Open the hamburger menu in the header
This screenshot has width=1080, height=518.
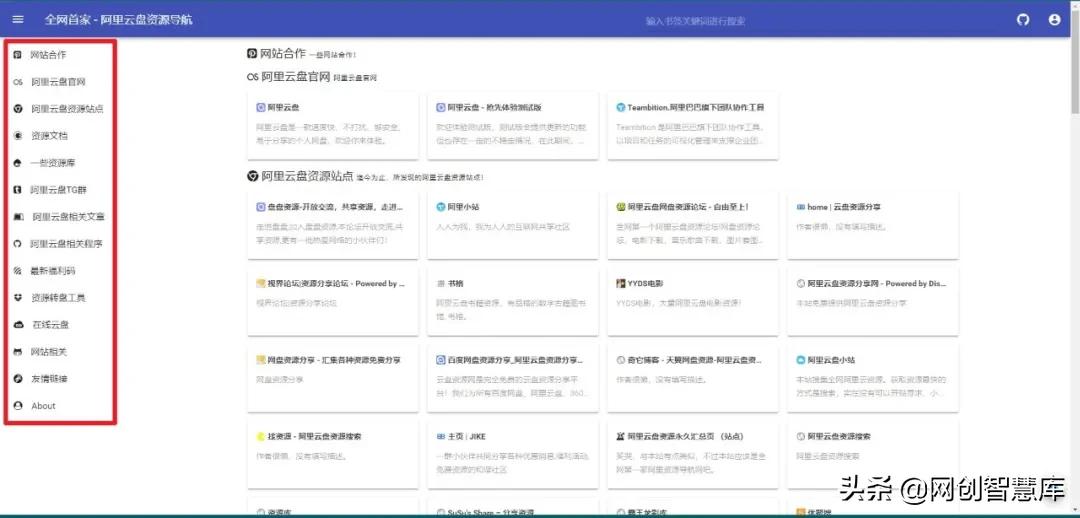click(x=18, y=20)
